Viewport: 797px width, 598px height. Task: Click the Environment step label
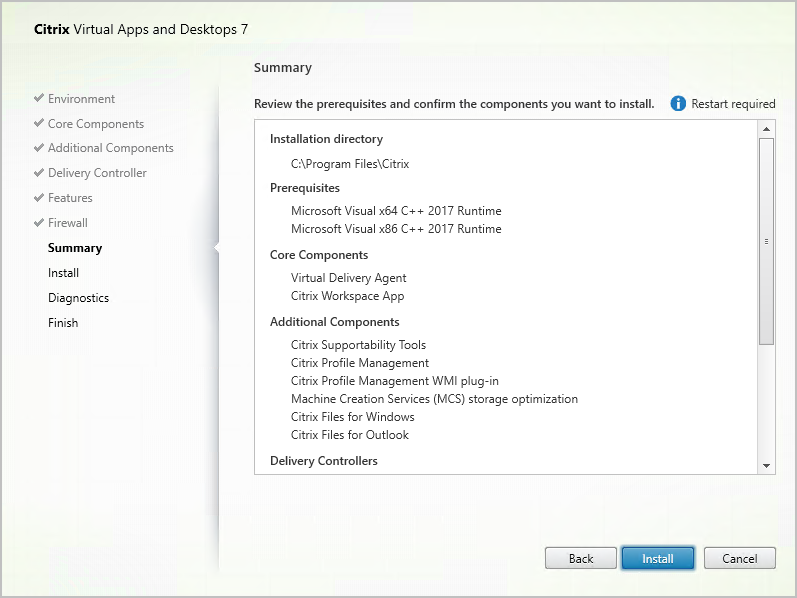click(81, 99)
